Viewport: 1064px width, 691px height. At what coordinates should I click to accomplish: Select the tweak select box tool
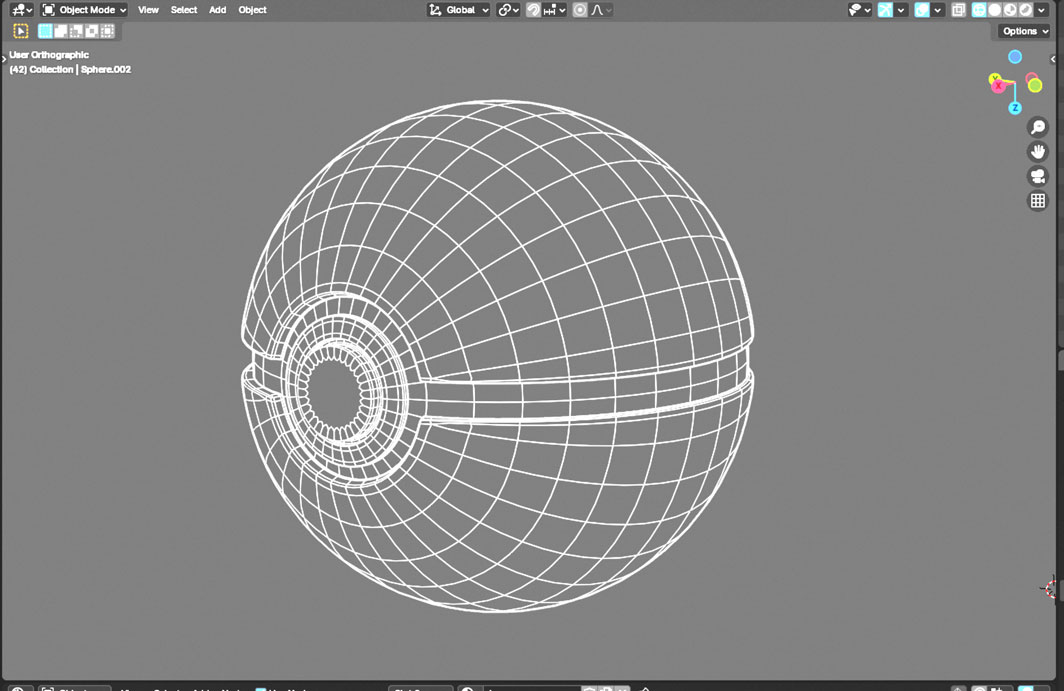click(x=21, y=31)
